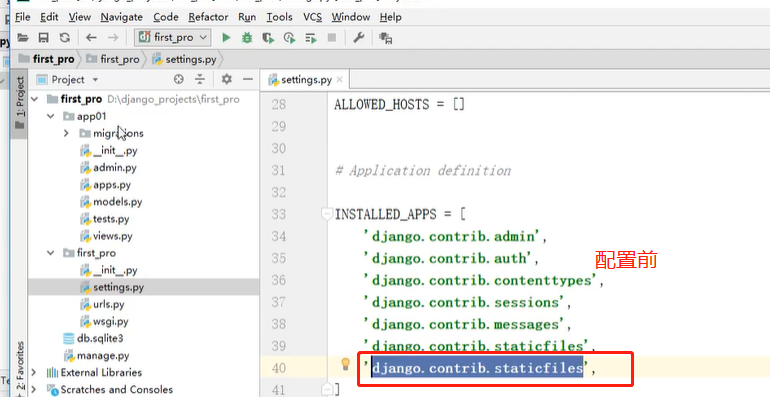770x397 pixels.
Task: Hide the Project panel with minus icon
Action: tap(248, 79)
